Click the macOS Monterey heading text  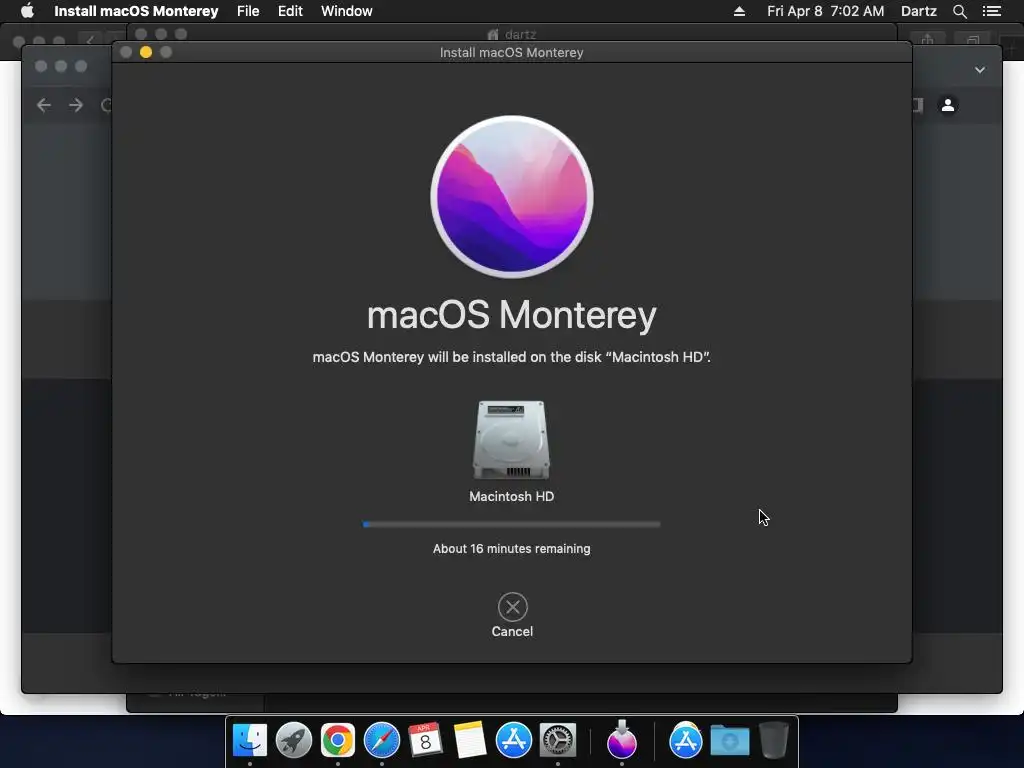click(511, 315)
